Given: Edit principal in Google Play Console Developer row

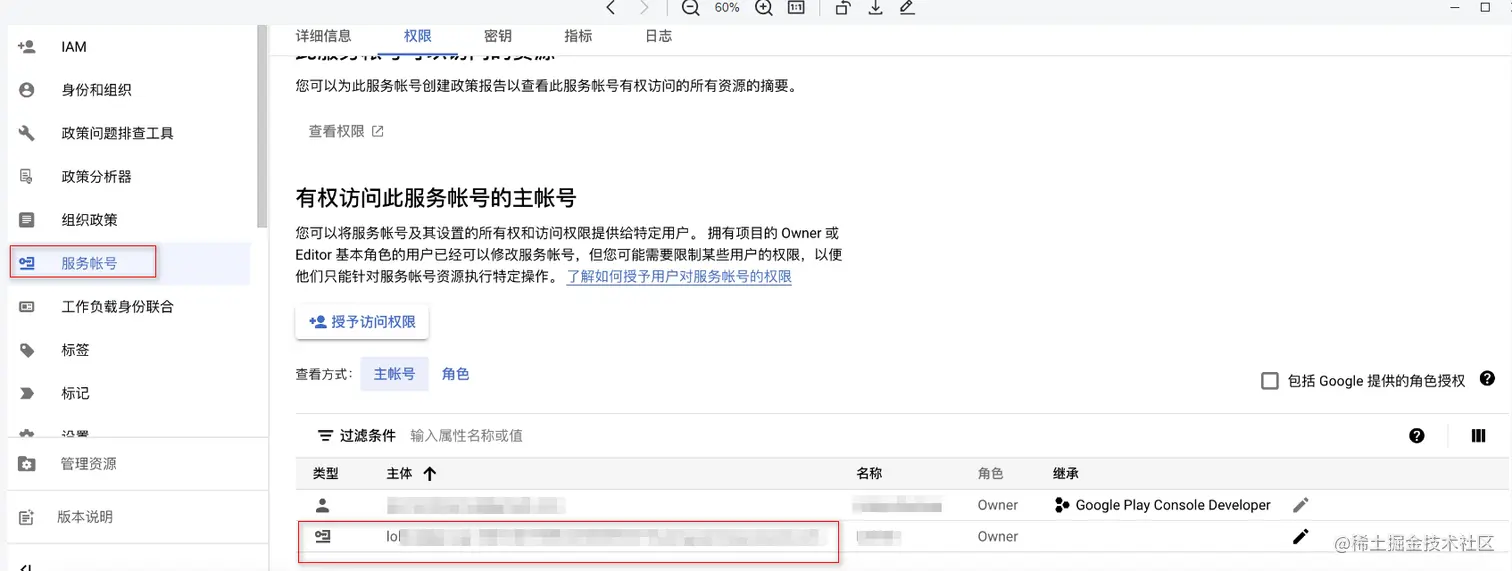Looking at the screenshot, I should click(x=1300, y=505).
